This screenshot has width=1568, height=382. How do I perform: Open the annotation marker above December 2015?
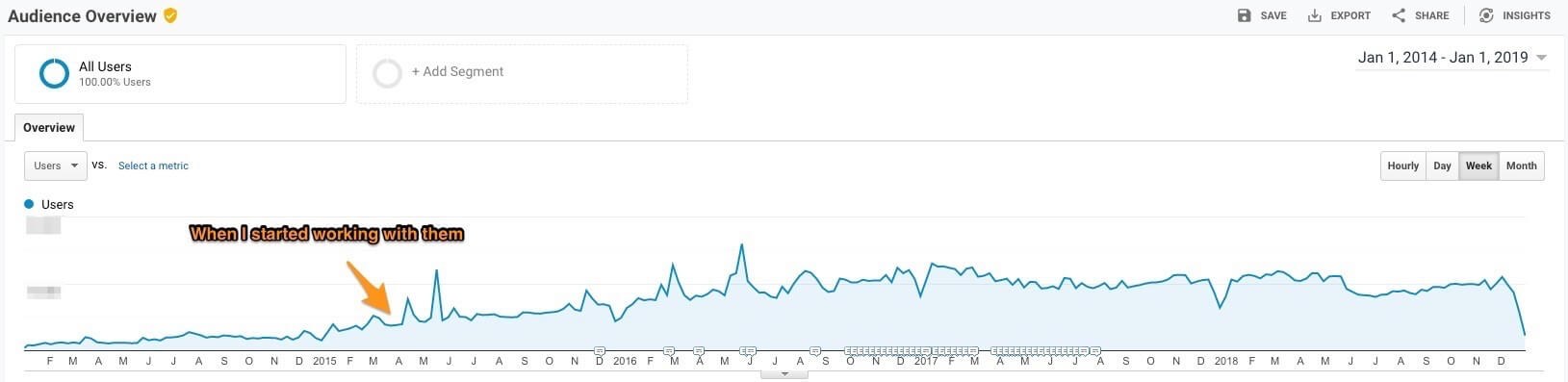pos(600,350)
